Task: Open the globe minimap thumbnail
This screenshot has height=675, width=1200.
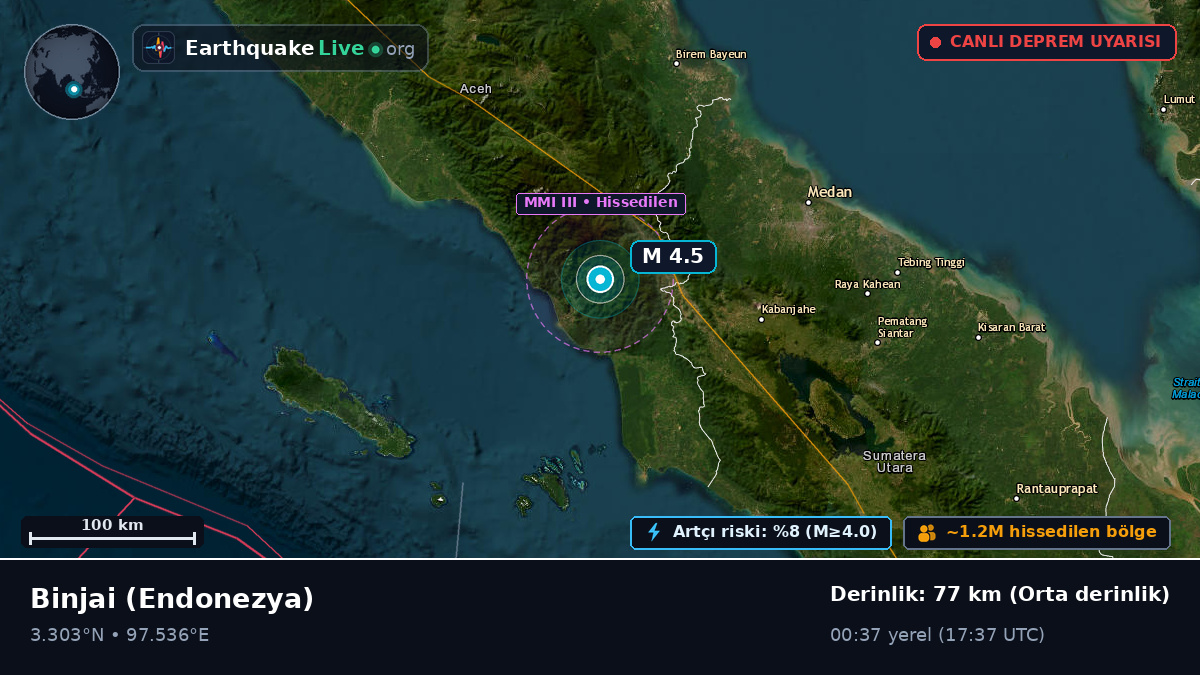Action: (72, 72)
